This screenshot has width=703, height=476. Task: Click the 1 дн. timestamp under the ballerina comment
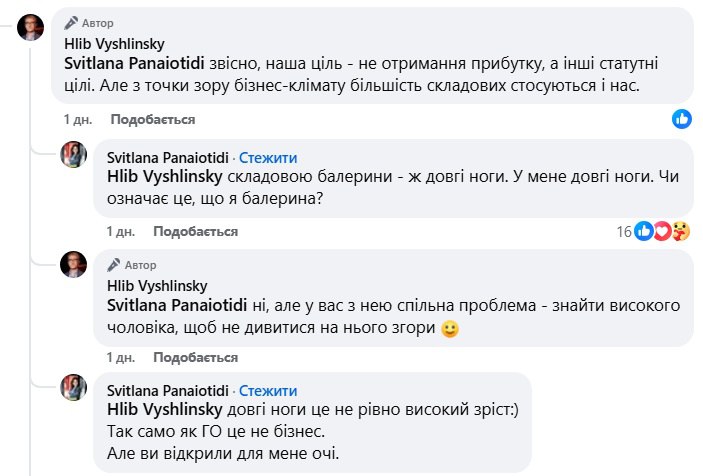pyautogui.click(x=121, y=231)
